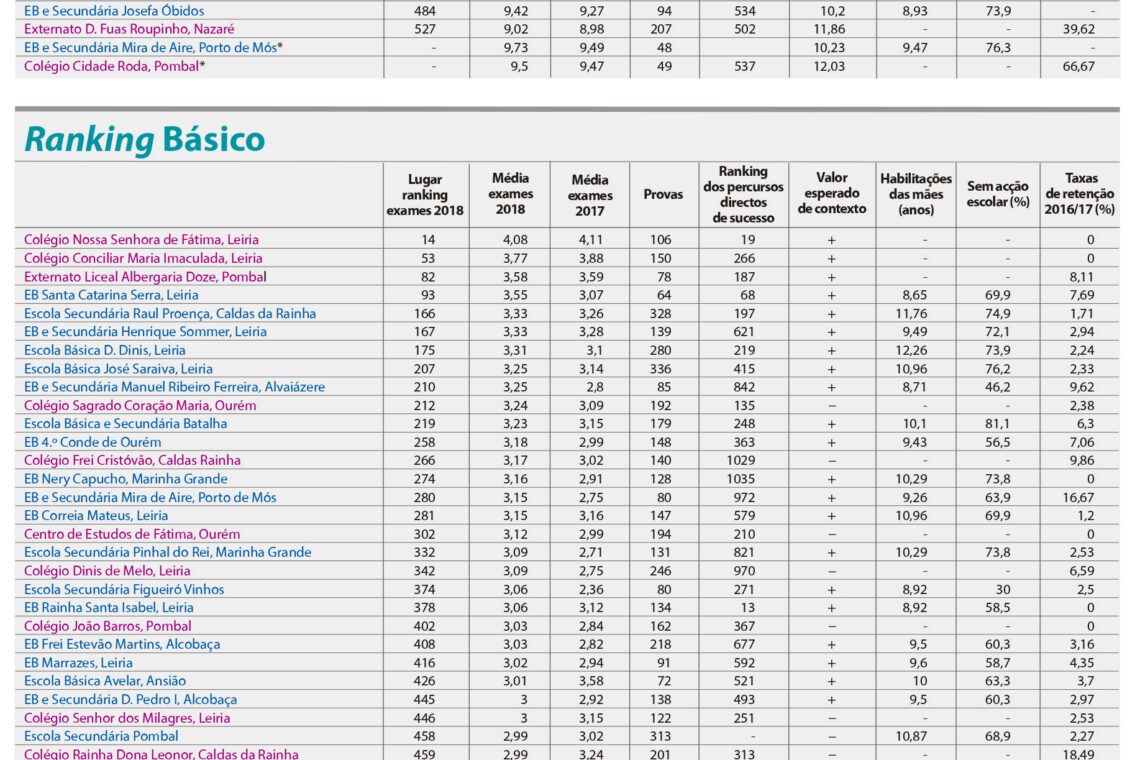Select 'Colégio Nossa Senhora de Fátima, Leiria'
The width and height of the screenshot is (1140, 760).
pyautogui.click(x=141, y=239)
